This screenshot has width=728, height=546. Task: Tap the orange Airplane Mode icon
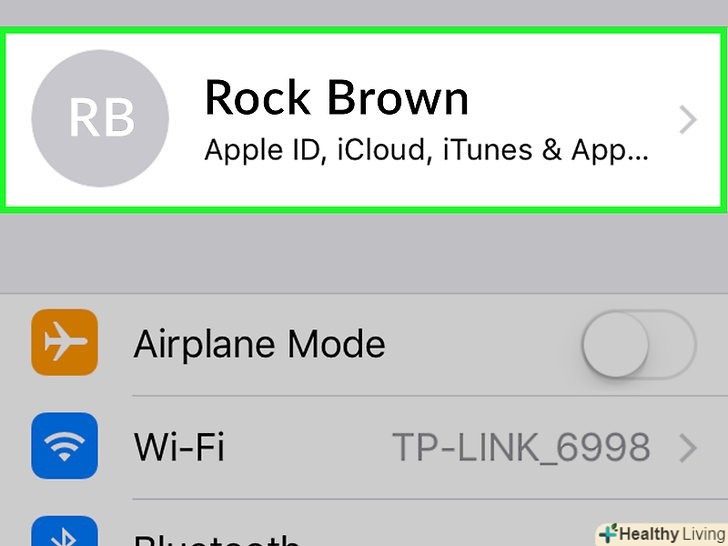(x=65, y=342)
